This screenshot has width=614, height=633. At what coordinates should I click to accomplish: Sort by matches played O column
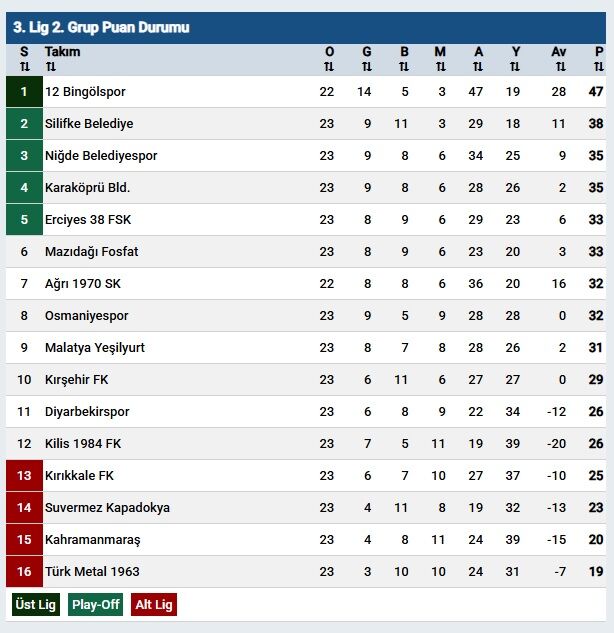[x=329, y=67]
